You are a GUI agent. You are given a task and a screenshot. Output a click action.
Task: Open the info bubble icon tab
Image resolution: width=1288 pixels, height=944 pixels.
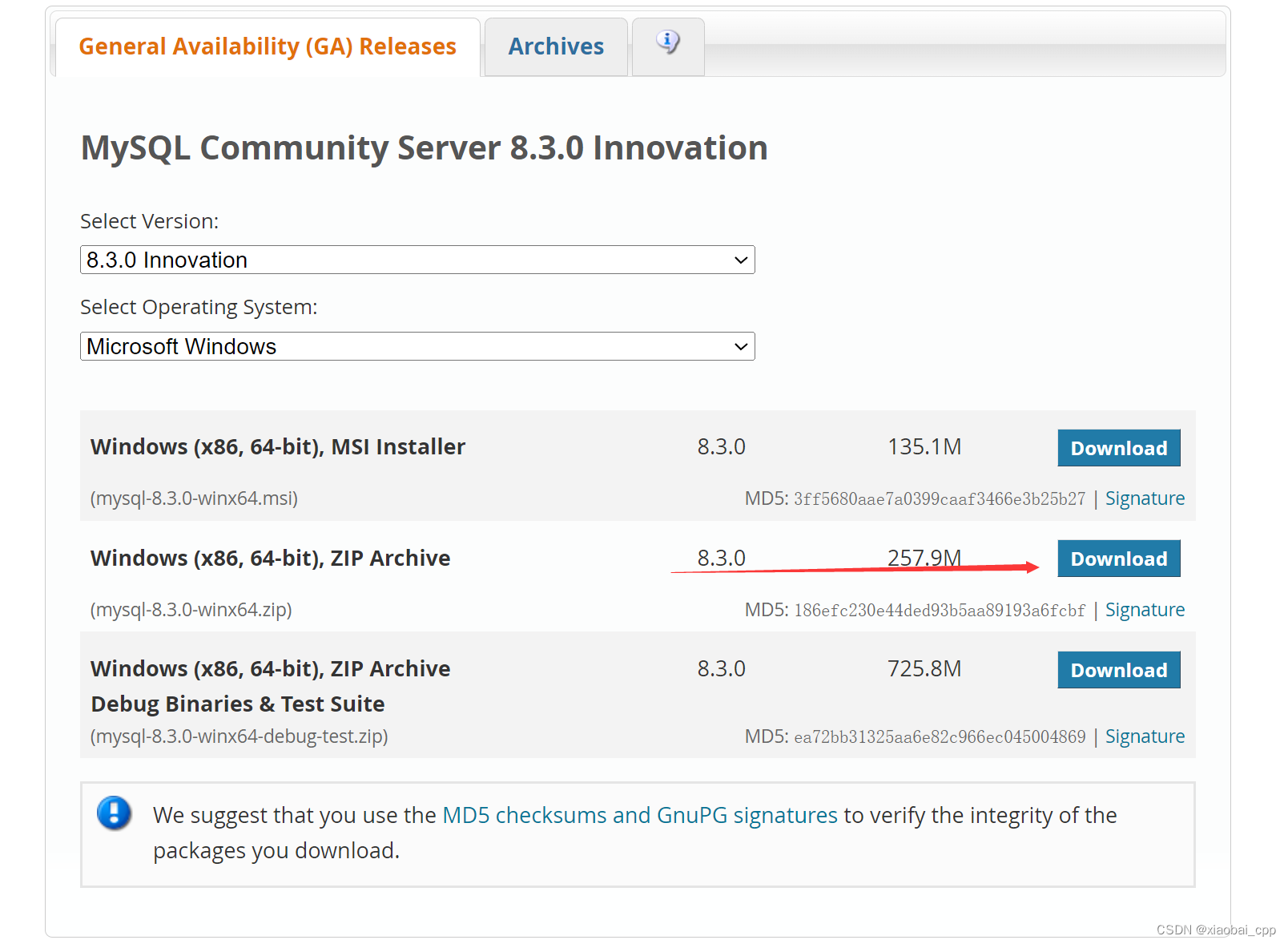pos(668,46)
